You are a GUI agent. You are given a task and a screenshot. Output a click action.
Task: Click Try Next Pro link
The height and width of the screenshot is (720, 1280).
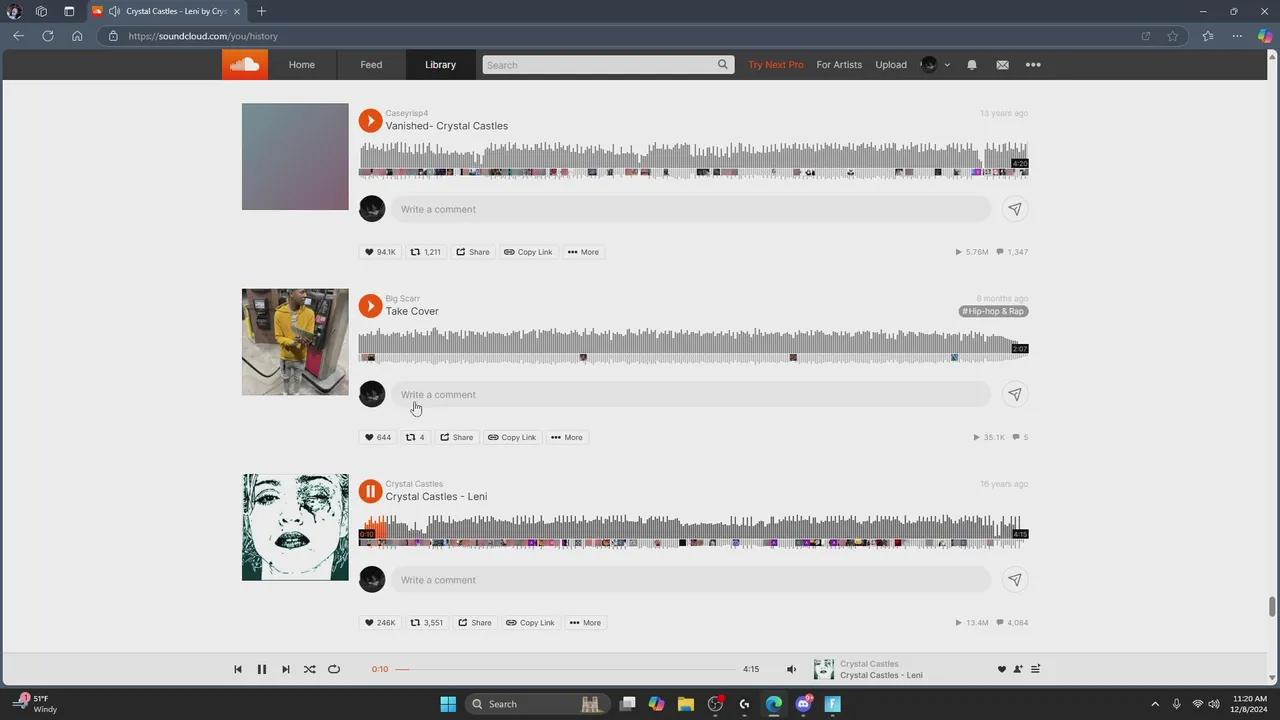776,65
